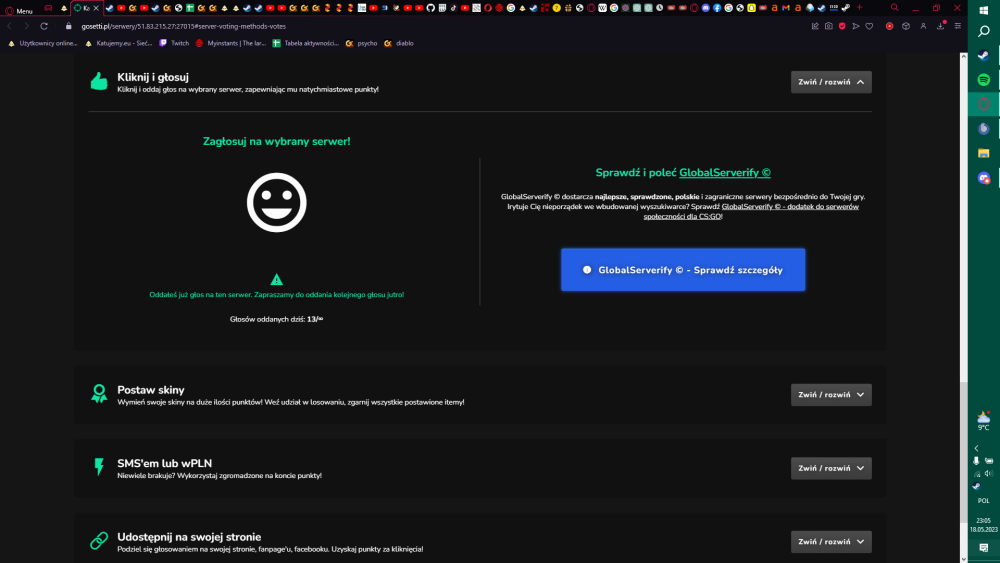Click the Udostępnij na swojej stronie chain icon

coord(99,541)
